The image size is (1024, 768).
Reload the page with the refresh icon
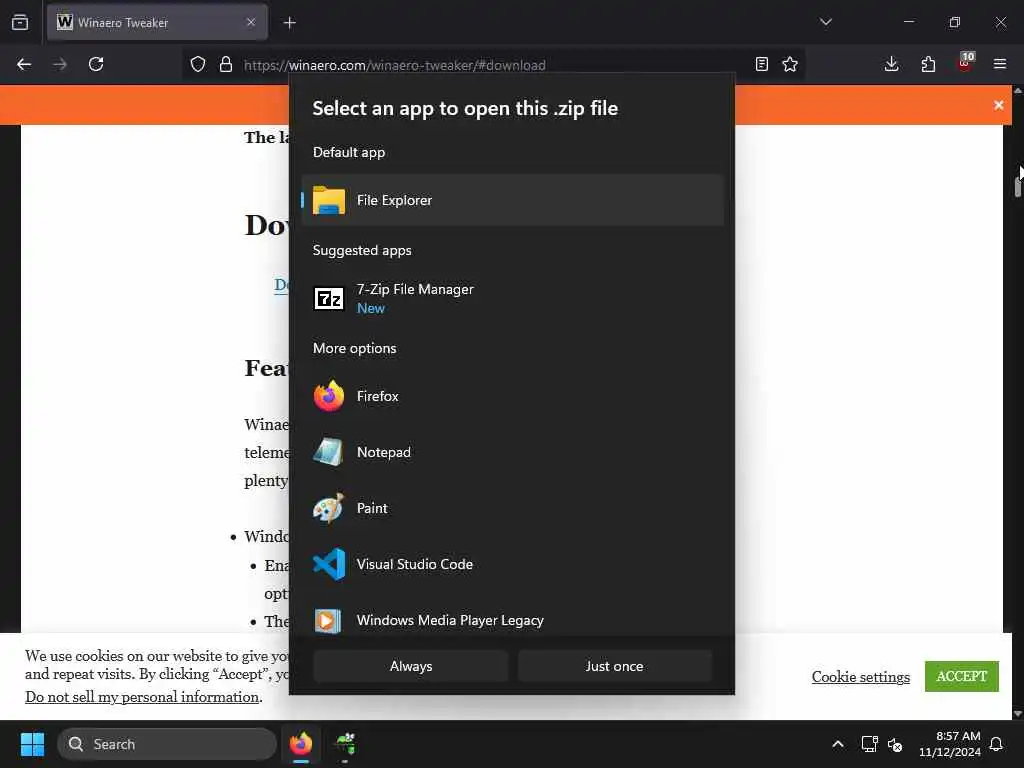point(96,64)
